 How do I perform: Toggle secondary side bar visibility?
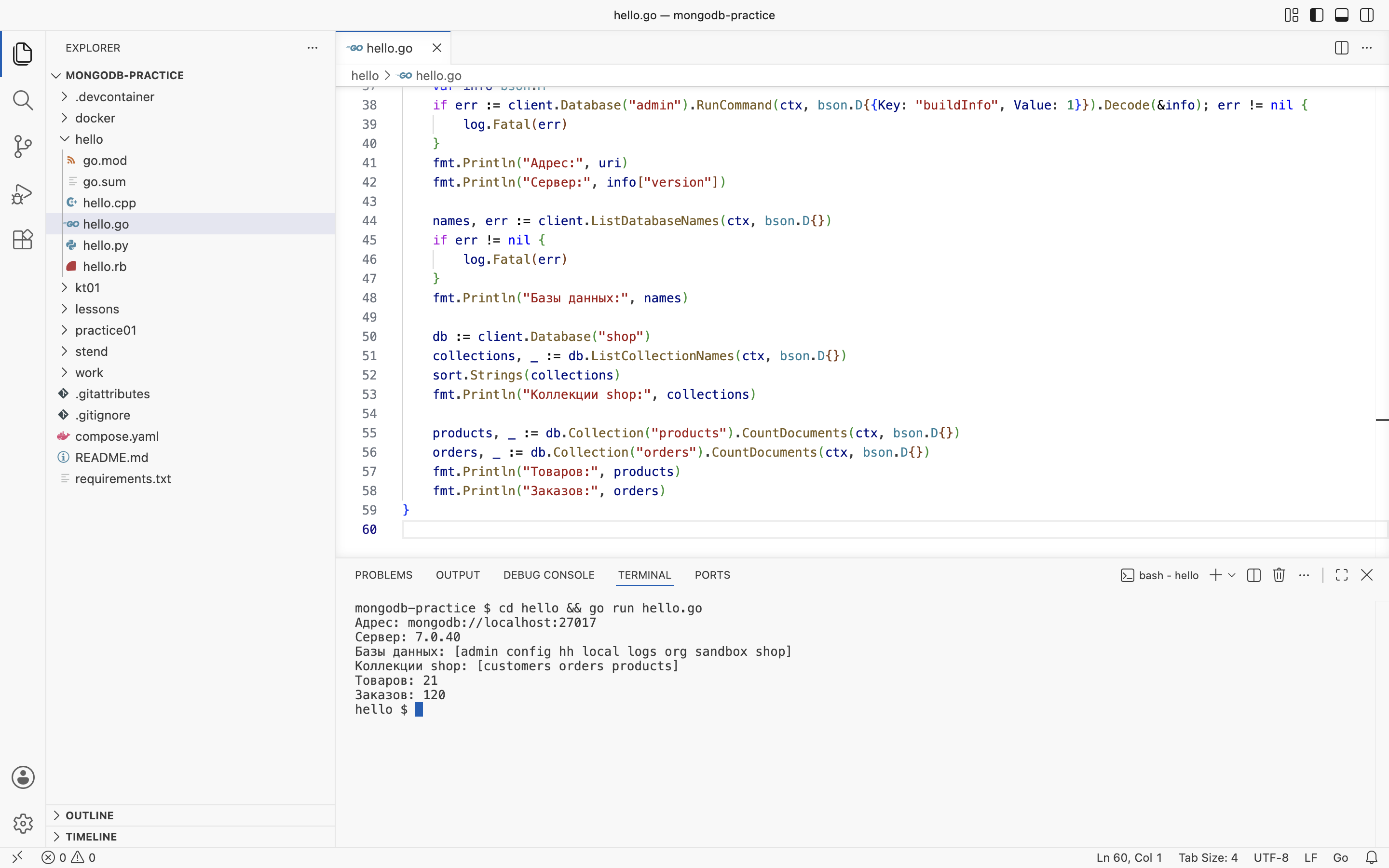pos(1367,15)
